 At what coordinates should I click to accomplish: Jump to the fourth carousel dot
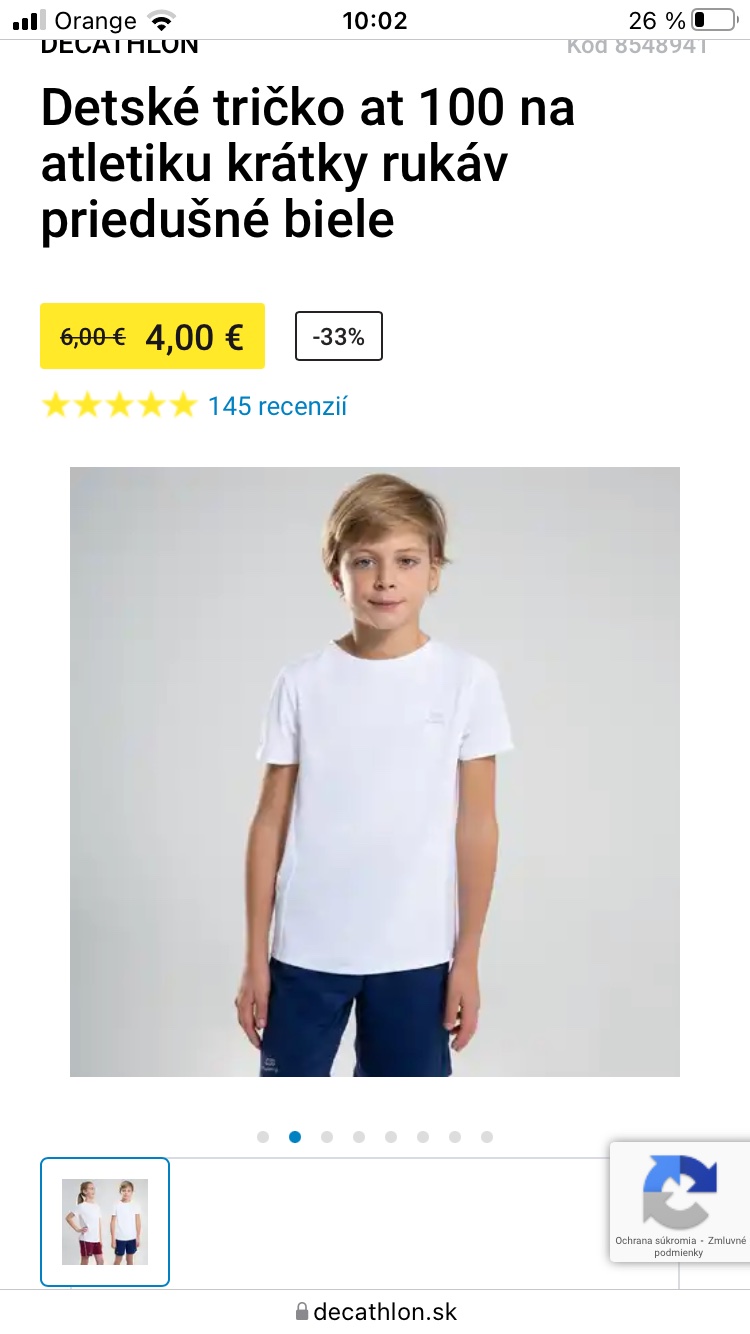359,1137
